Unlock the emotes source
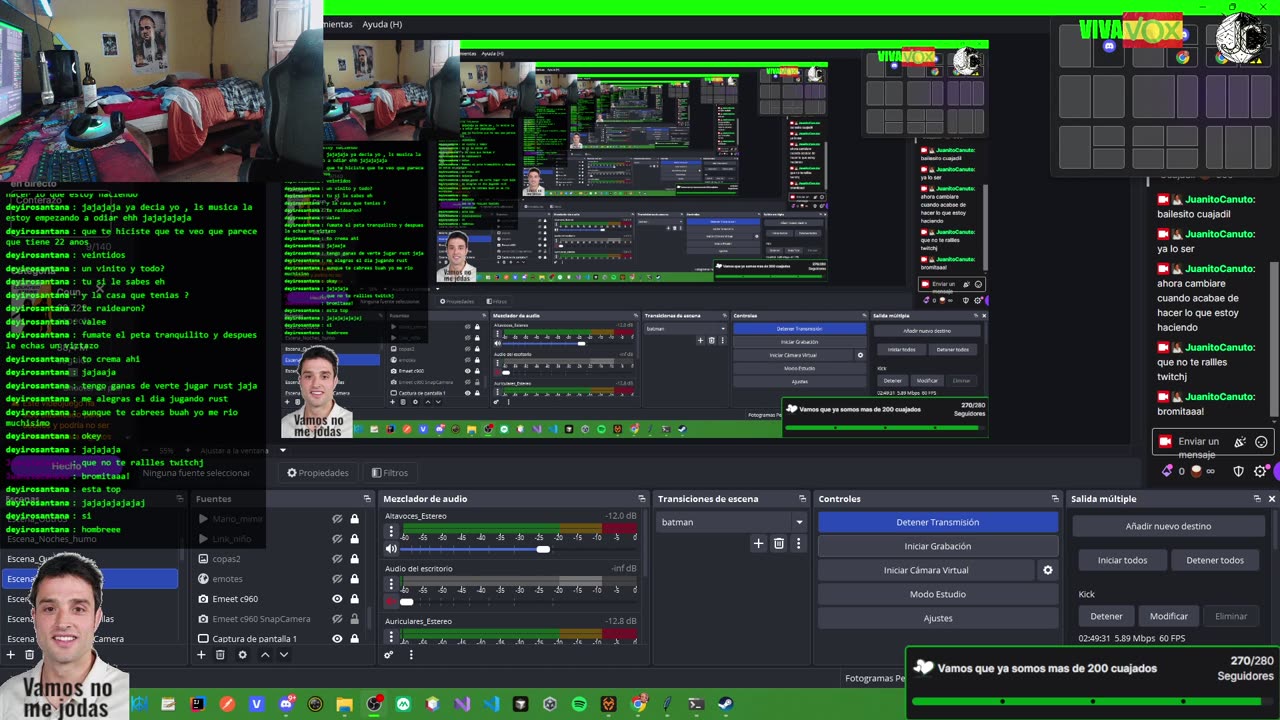The image size is (1280, 720). (354, 579)
